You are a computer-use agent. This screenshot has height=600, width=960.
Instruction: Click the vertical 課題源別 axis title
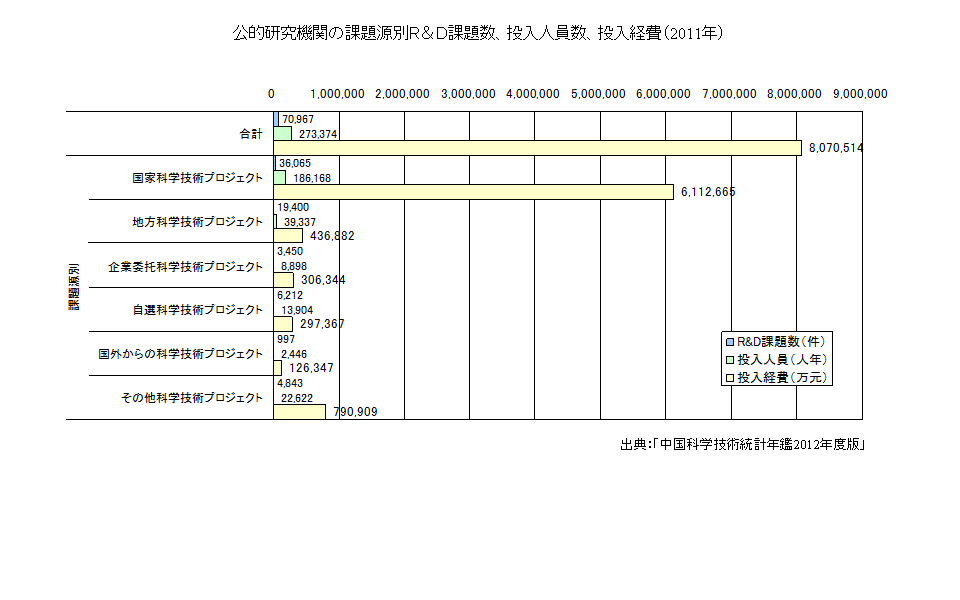[74, 288]
